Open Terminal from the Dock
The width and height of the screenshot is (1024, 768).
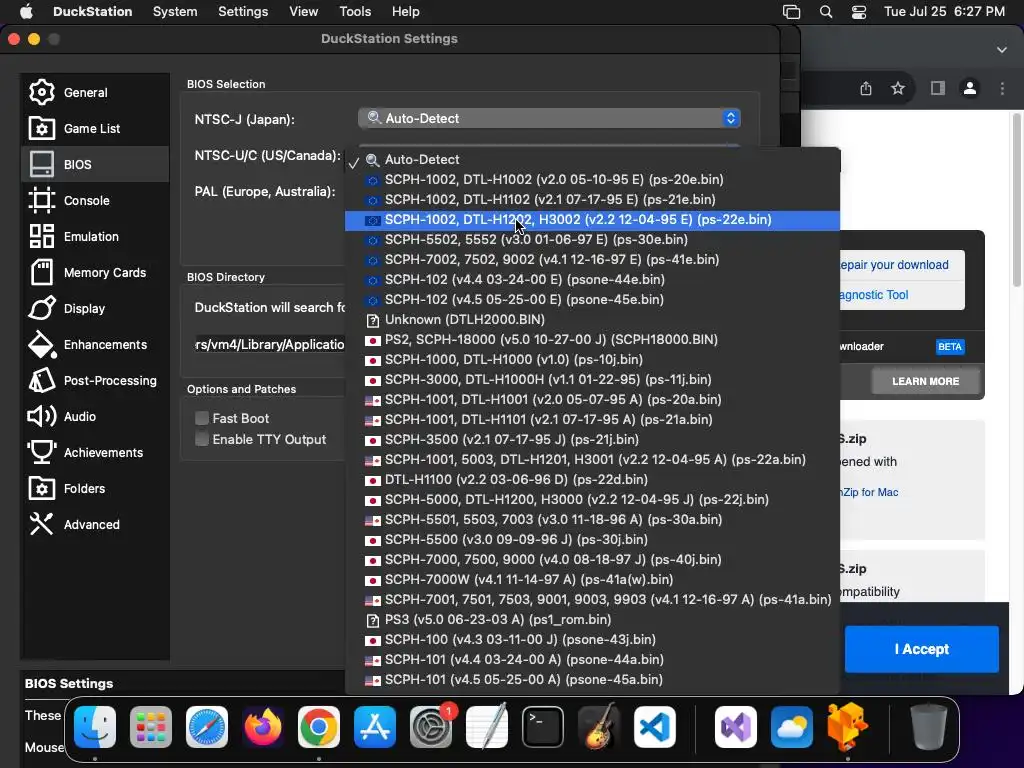[x=543, y=727]
